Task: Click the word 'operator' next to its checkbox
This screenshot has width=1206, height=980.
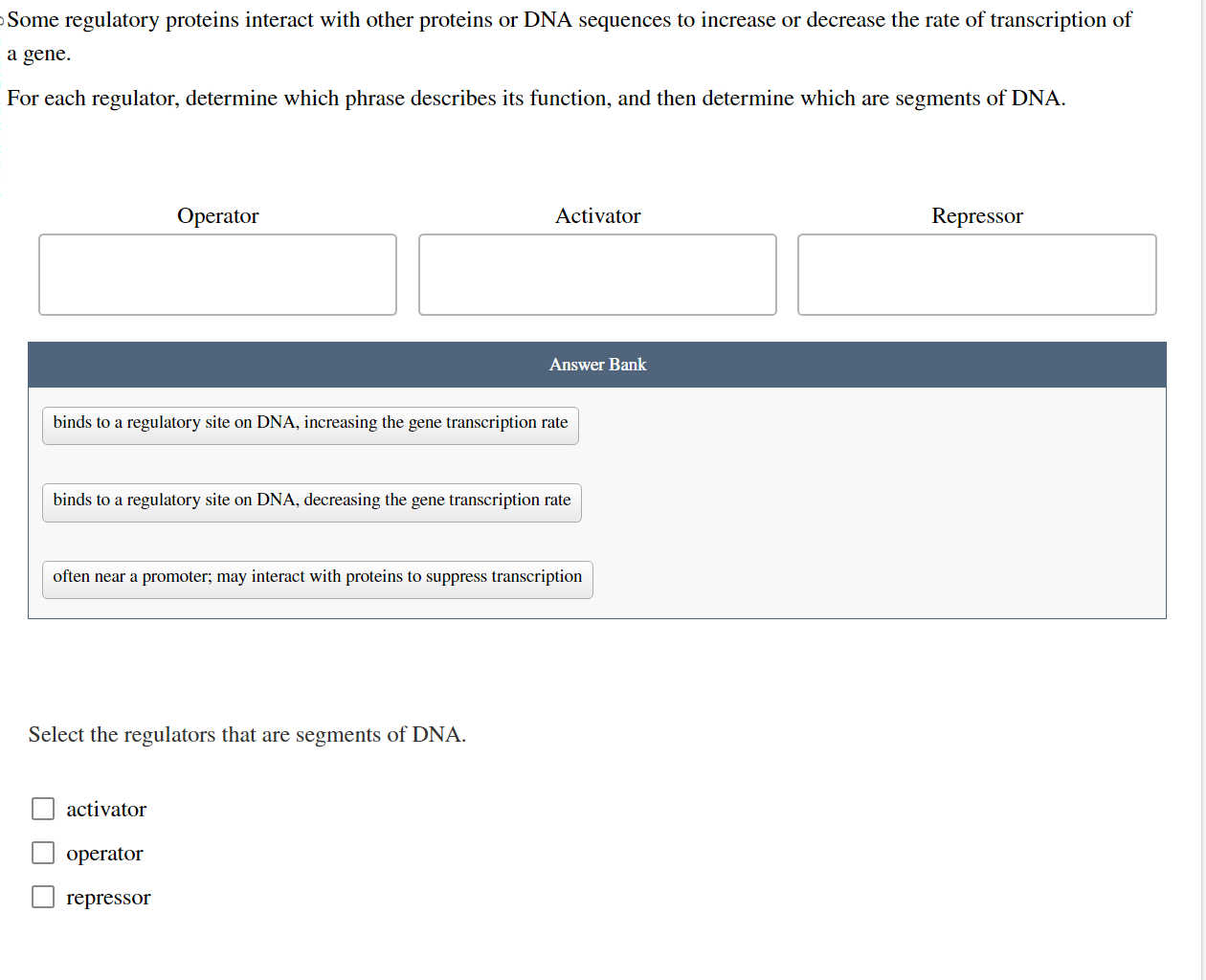Action: pos(103,853)
